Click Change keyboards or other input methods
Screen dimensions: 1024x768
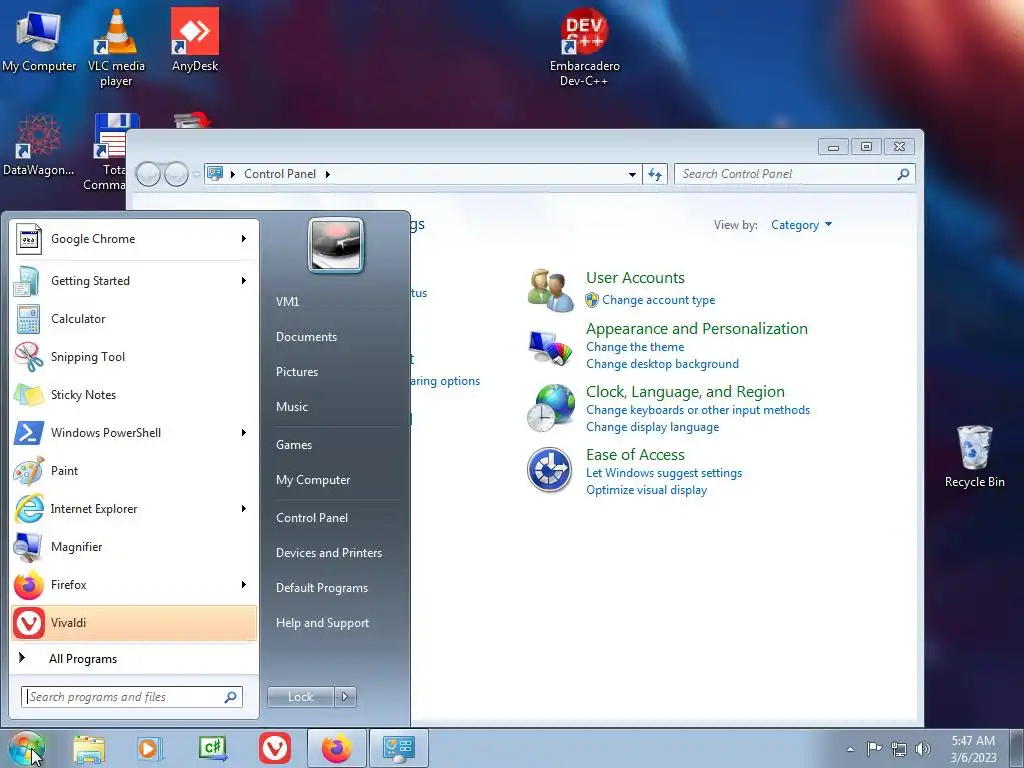point(697,410)
